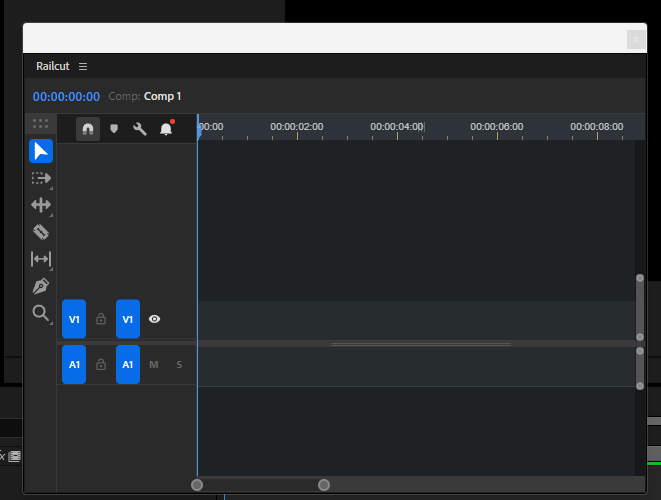The width and height of the screenshot is (661, 500).
Task: Toggle A1 track targeting button
Action: 128,365
